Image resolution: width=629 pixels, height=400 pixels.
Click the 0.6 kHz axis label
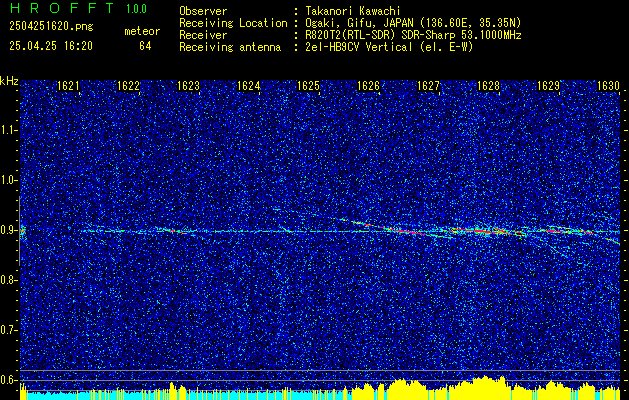click(x=8, y=380)
